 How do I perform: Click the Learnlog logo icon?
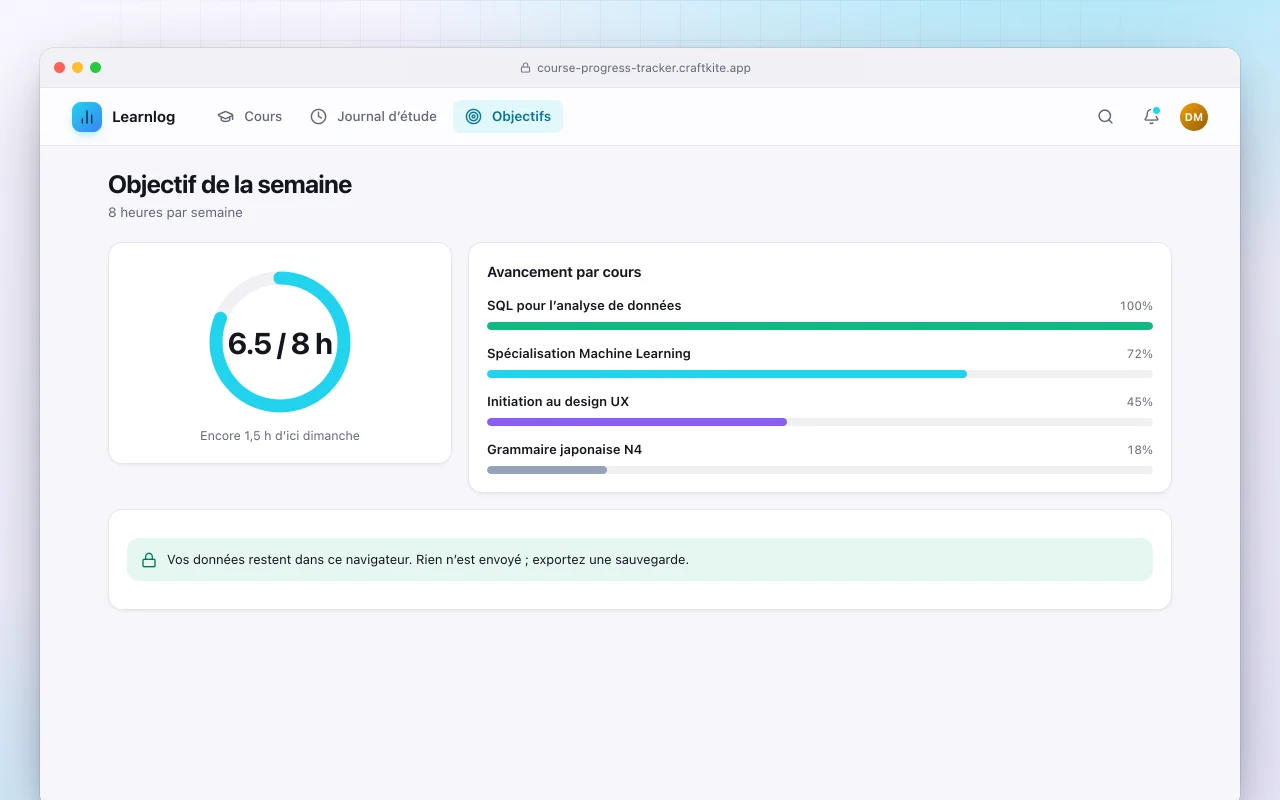[87, 117]
